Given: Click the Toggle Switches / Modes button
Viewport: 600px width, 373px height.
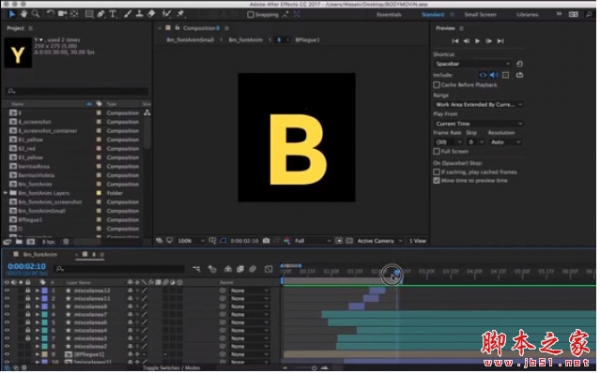Looking at the screenshot, I should coord(171,368).
